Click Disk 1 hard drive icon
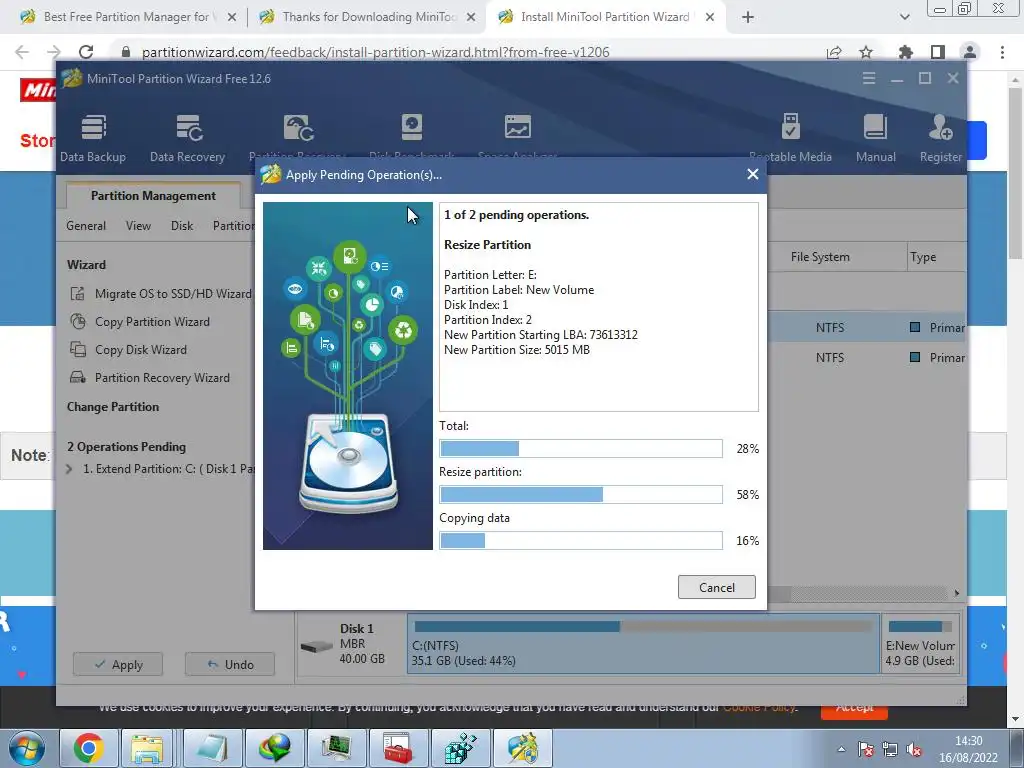Image resolution: width=1024 pixels, height=768 pixels. pyautogui.click(x=317, y=646)
